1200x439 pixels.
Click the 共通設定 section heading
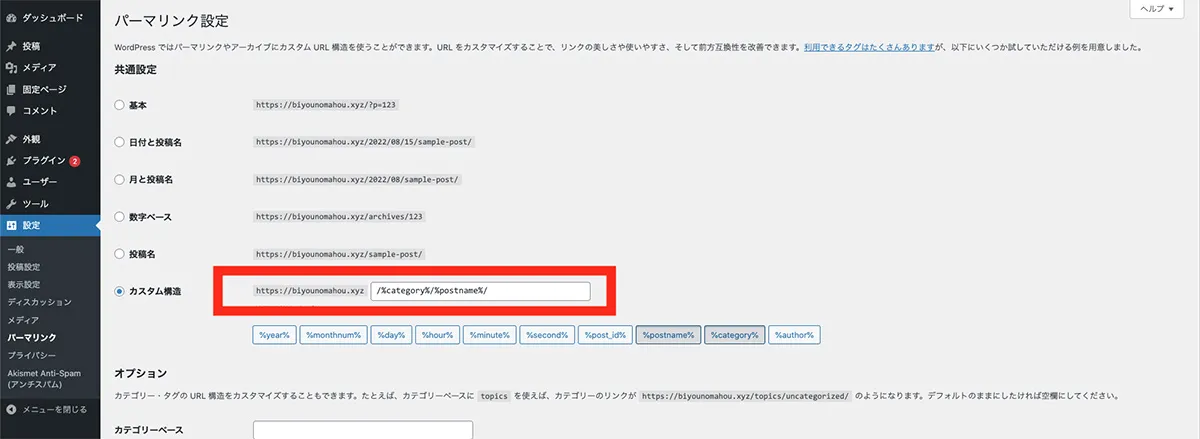pos(135,70)
